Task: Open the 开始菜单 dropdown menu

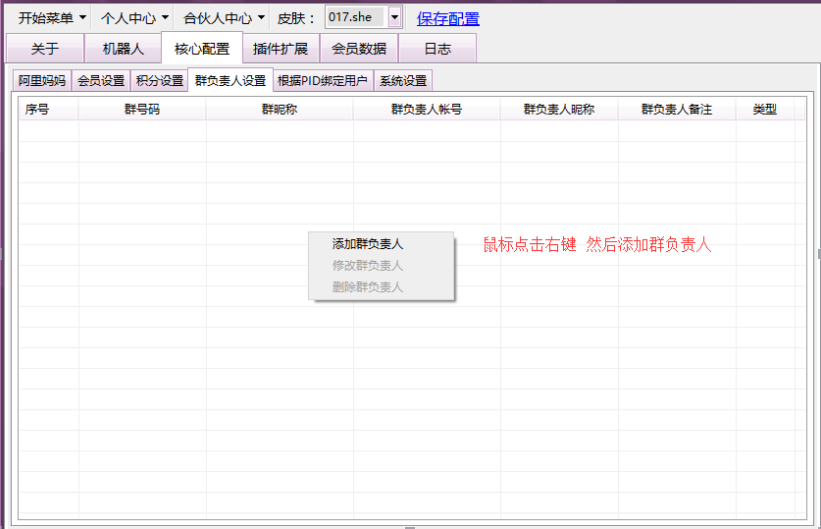Action: click(52, 18)
